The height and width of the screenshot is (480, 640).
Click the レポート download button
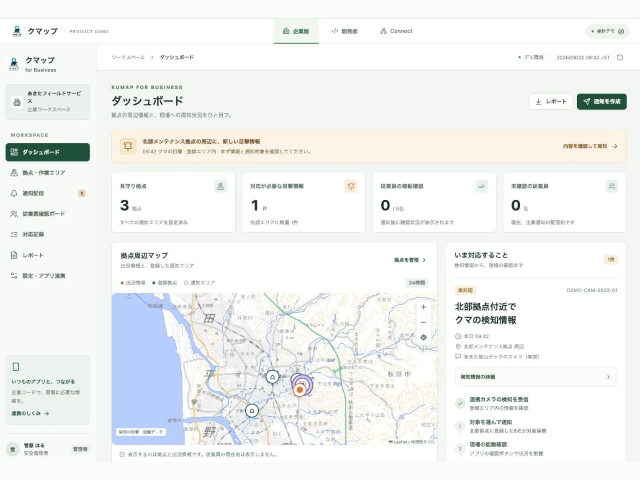pyautogui.click(x=551, y=102)
